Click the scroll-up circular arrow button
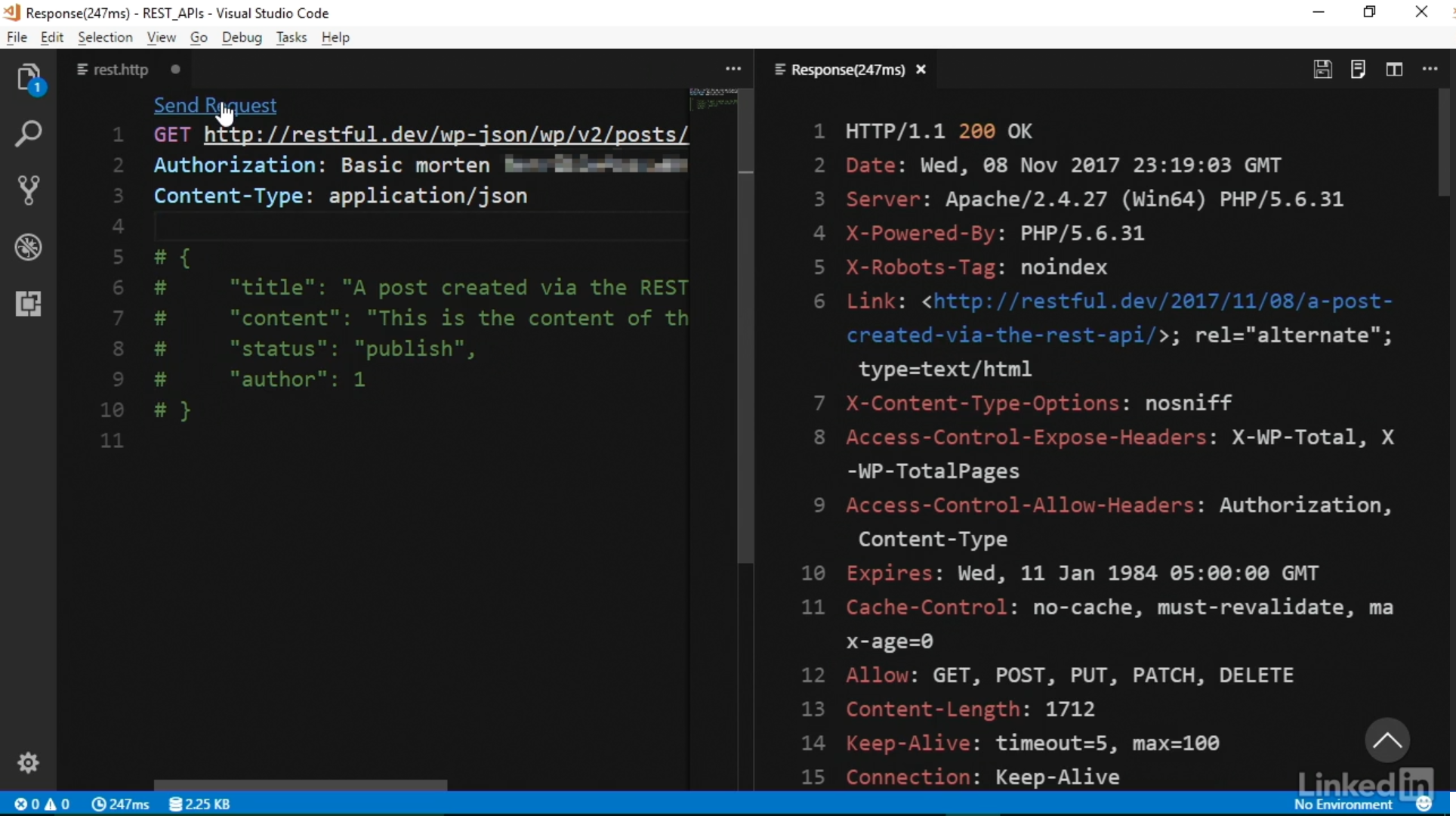 pyautogui.click(x=1387, y=740)
